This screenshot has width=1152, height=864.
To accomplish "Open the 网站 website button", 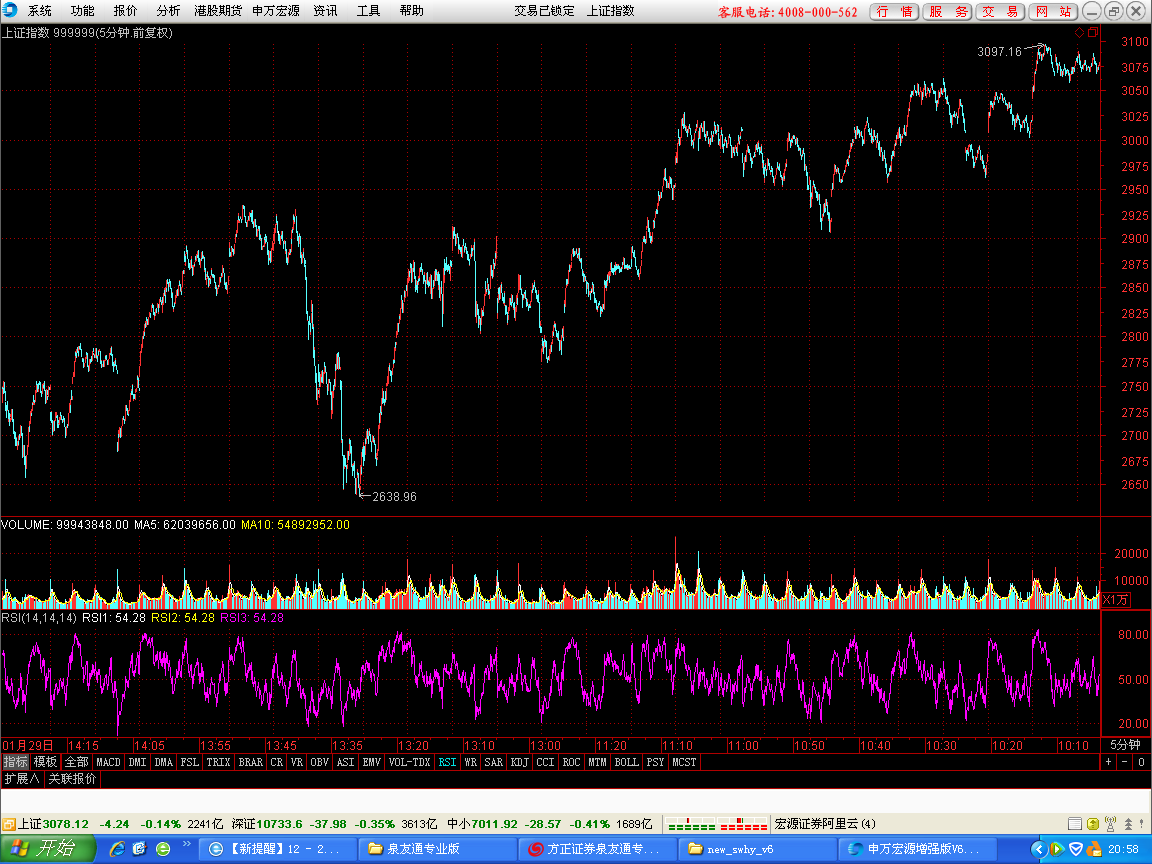I will point(1053,11).
